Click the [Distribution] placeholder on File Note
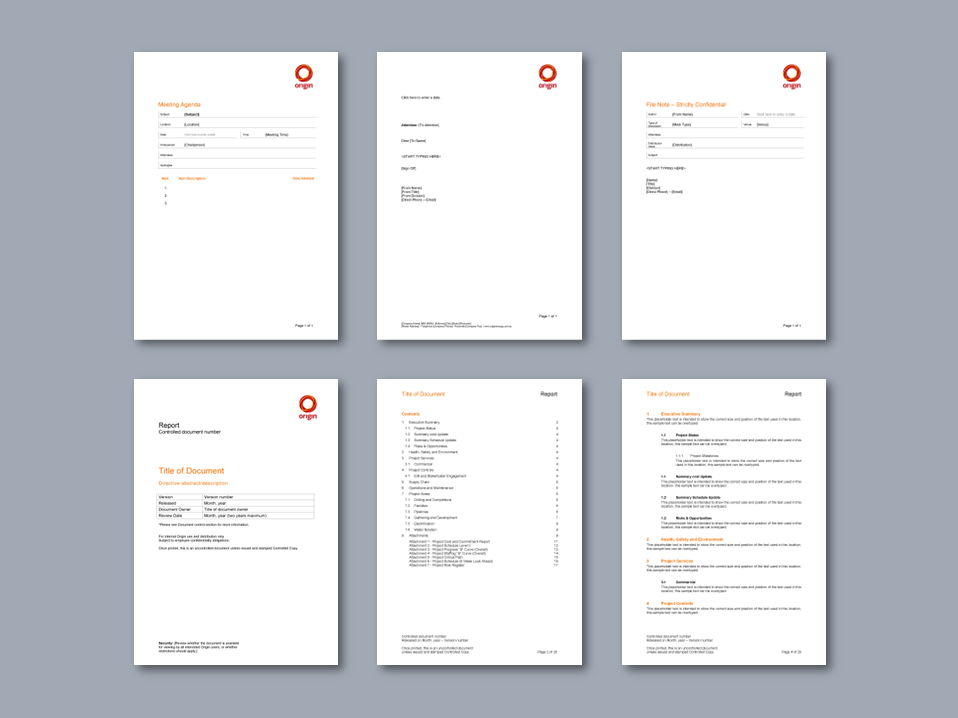This screenshot has height=718, width=958. coord(682,145)
